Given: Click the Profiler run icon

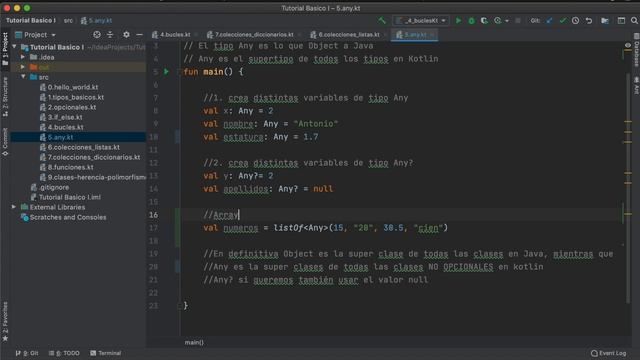Looking at the screenshot, I should coord(498,20).
